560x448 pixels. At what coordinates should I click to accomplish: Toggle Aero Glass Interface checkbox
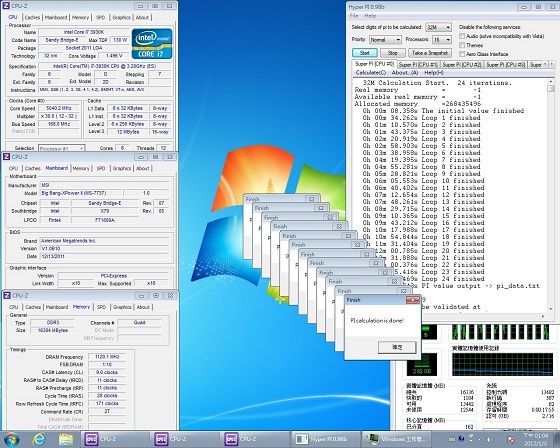(462, 54)
